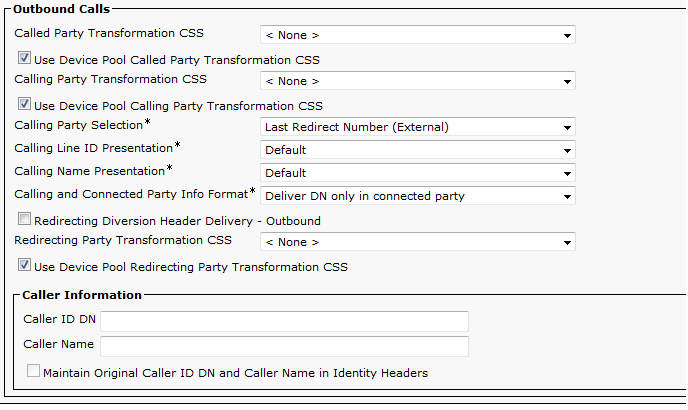Open the Called Party Transformation CSS dropdown
Viewport: 688px width, 410px height.
tap(417, 35)
